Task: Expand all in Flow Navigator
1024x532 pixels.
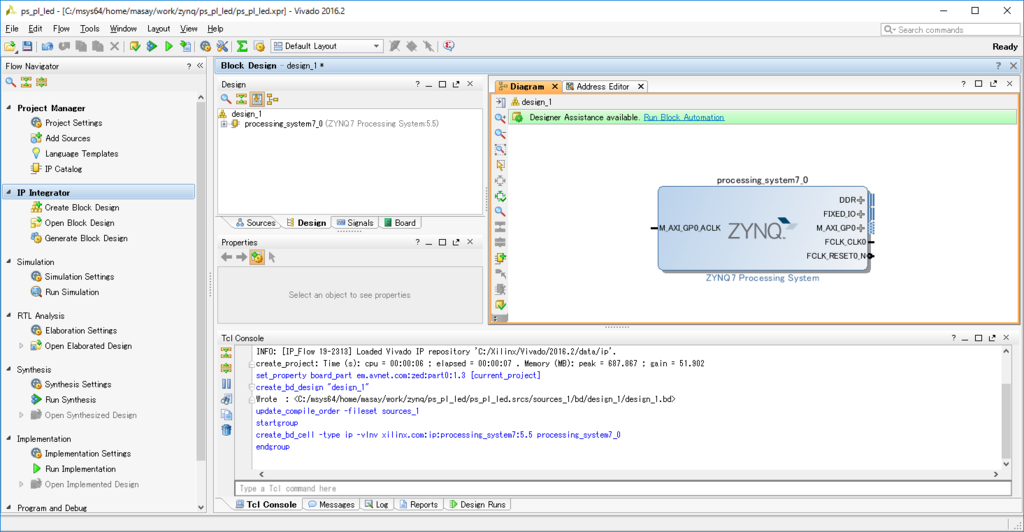Action: coord(42,82)
